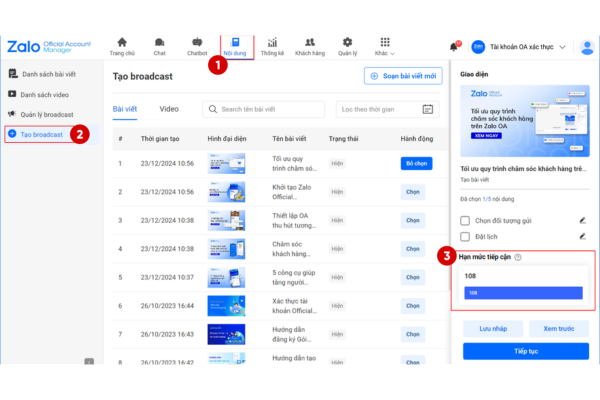Click the Xem trước button
The width and height of the screenshot is (600, 400).
559,328
